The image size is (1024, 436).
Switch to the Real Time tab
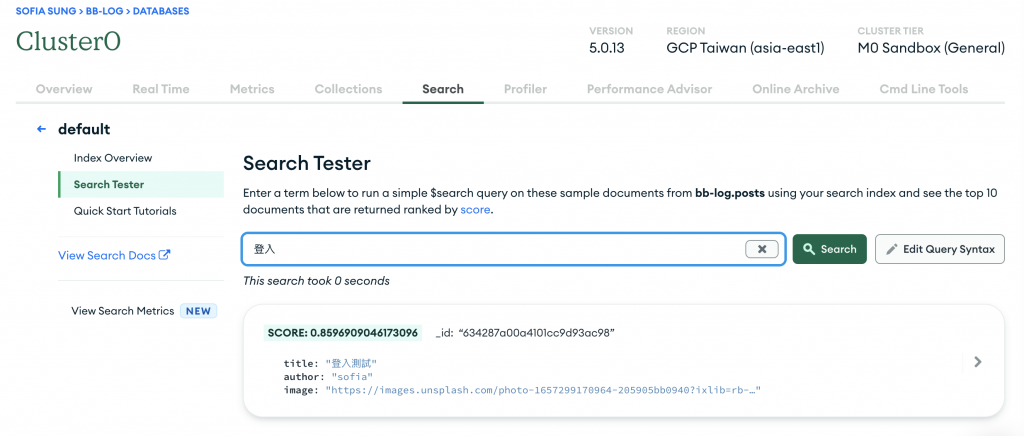click(160, 89)
